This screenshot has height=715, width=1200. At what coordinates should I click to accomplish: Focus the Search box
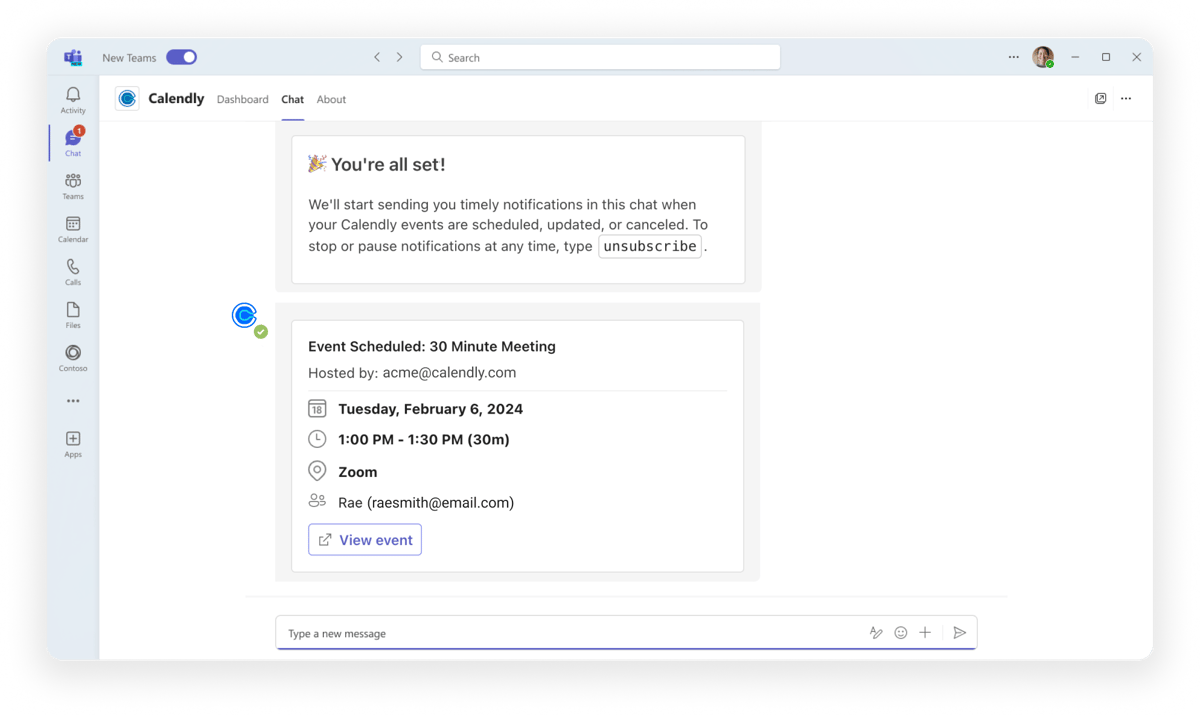click(x=600, y=57)
